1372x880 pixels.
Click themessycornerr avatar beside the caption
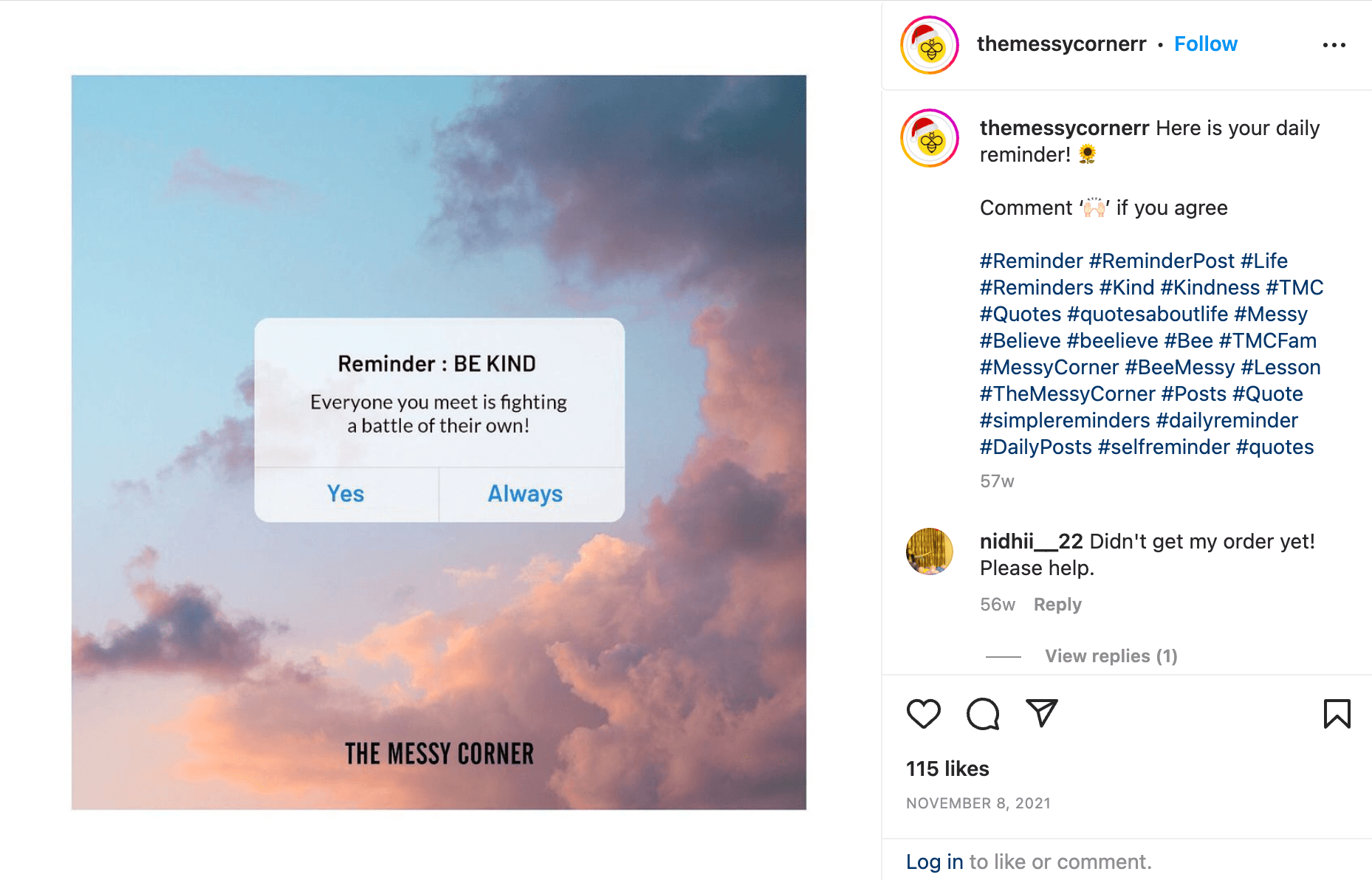click(930, 139)
